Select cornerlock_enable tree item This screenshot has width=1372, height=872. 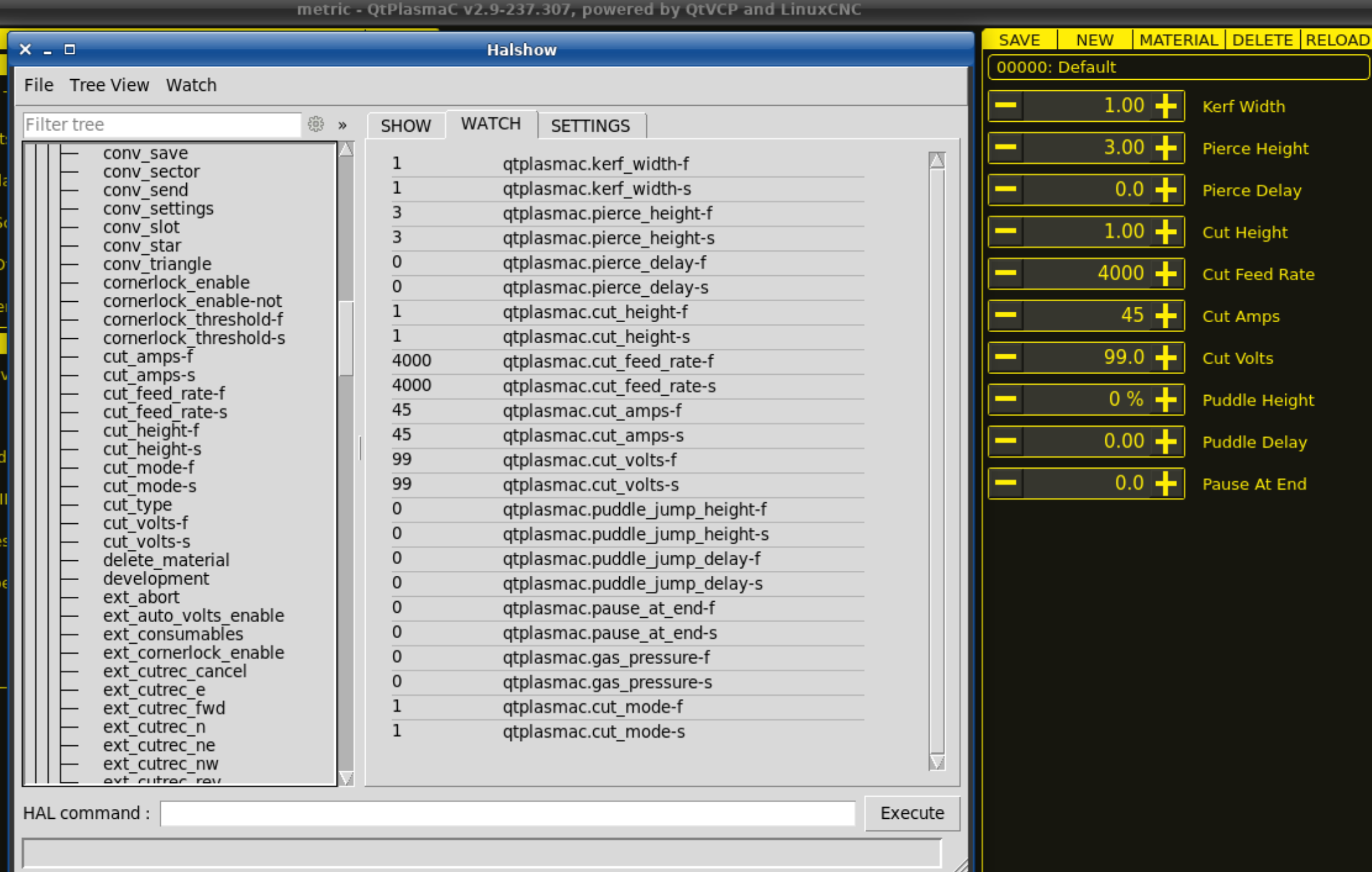176,282
